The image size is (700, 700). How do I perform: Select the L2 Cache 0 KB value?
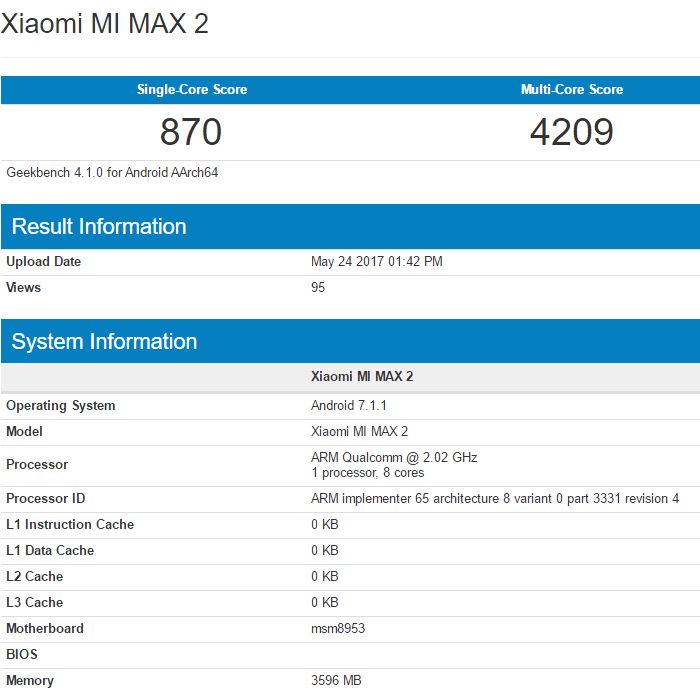coord(325,577)
